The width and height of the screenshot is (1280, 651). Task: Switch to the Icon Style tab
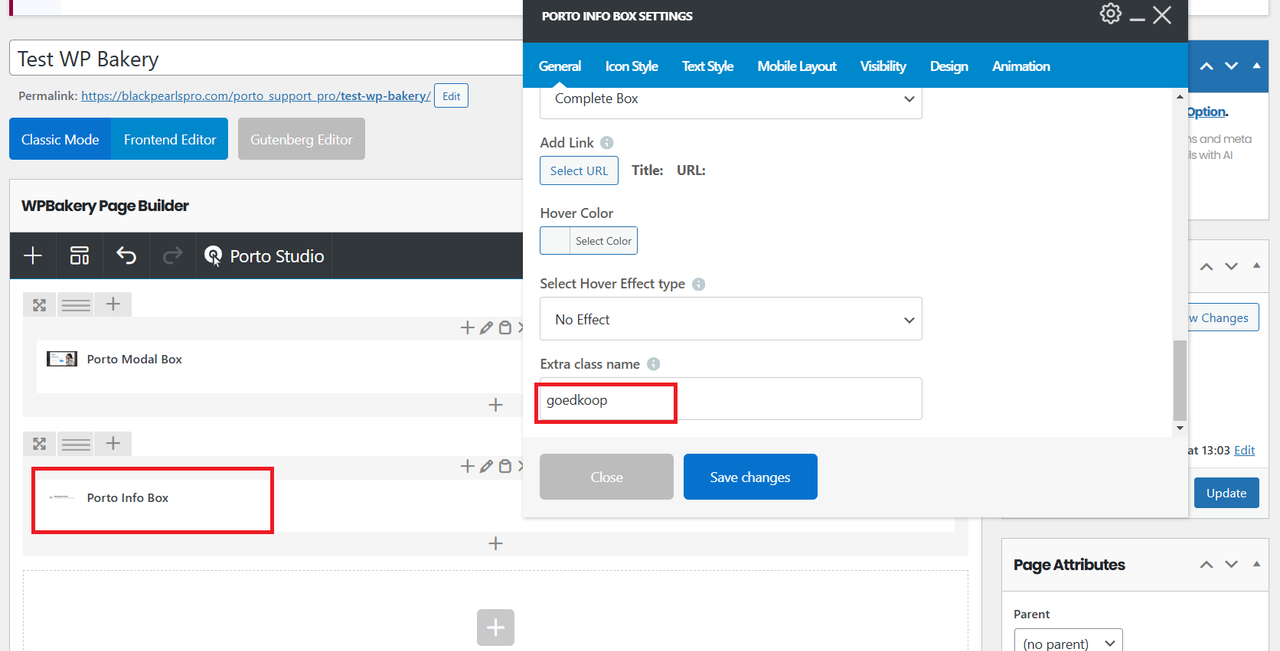pos(631,66)
